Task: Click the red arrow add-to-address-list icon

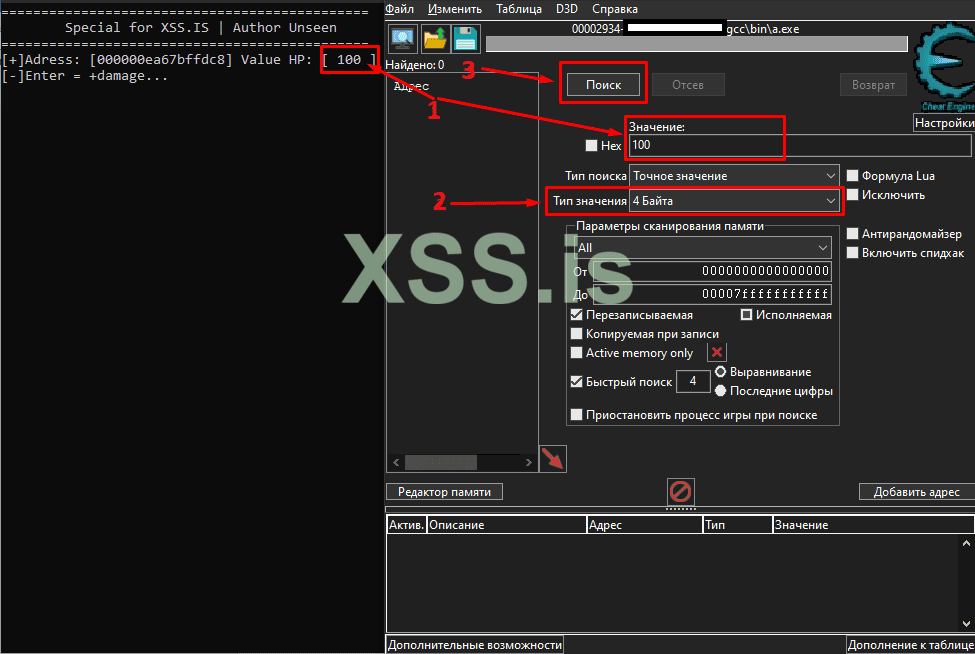Action: 553,459
